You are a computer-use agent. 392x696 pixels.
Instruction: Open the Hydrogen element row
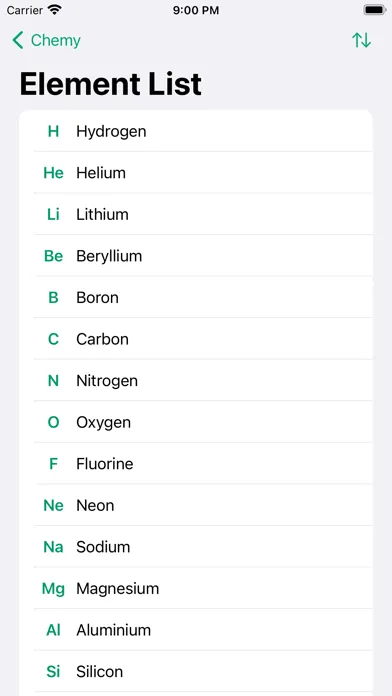(x=195, y=131)
